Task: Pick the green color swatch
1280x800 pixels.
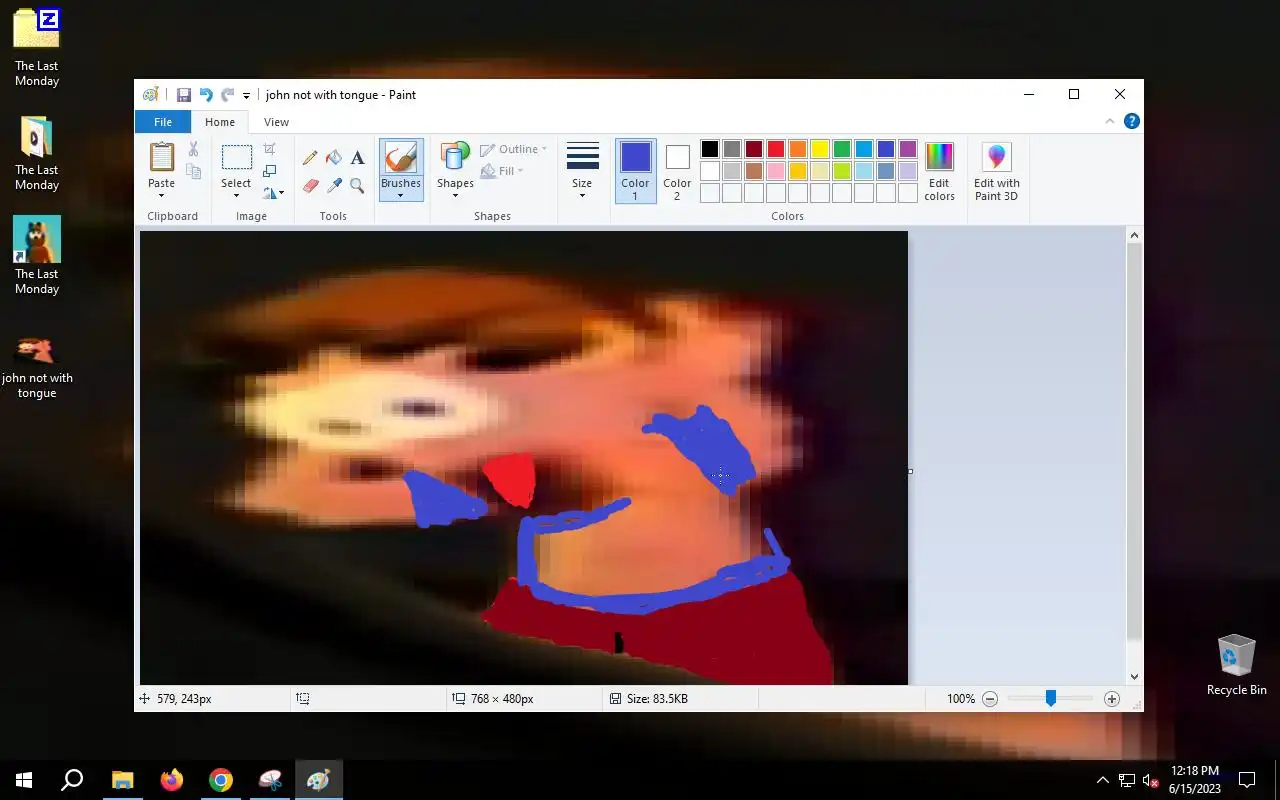Action: coord(842,149)
